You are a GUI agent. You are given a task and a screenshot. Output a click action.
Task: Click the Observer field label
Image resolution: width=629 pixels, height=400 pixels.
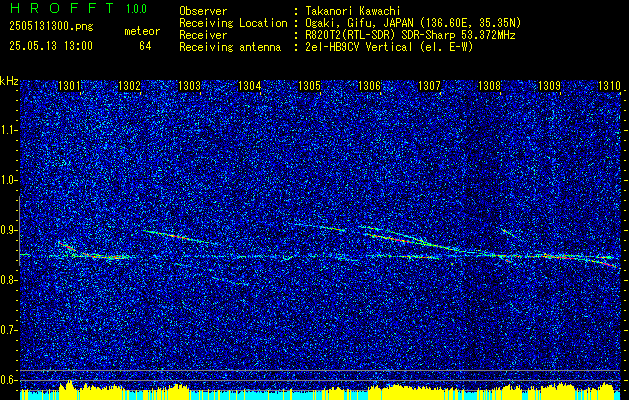pos(203,11)
